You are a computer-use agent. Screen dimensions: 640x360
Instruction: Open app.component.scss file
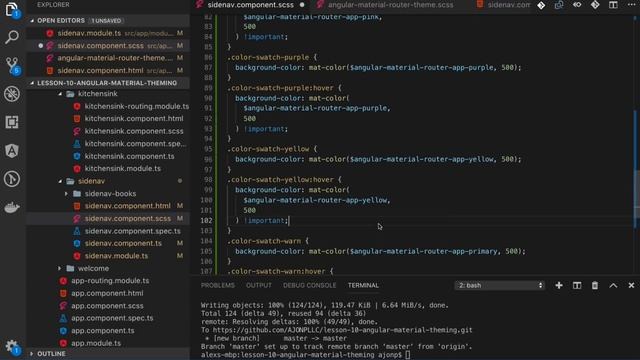tap(108, 305)
